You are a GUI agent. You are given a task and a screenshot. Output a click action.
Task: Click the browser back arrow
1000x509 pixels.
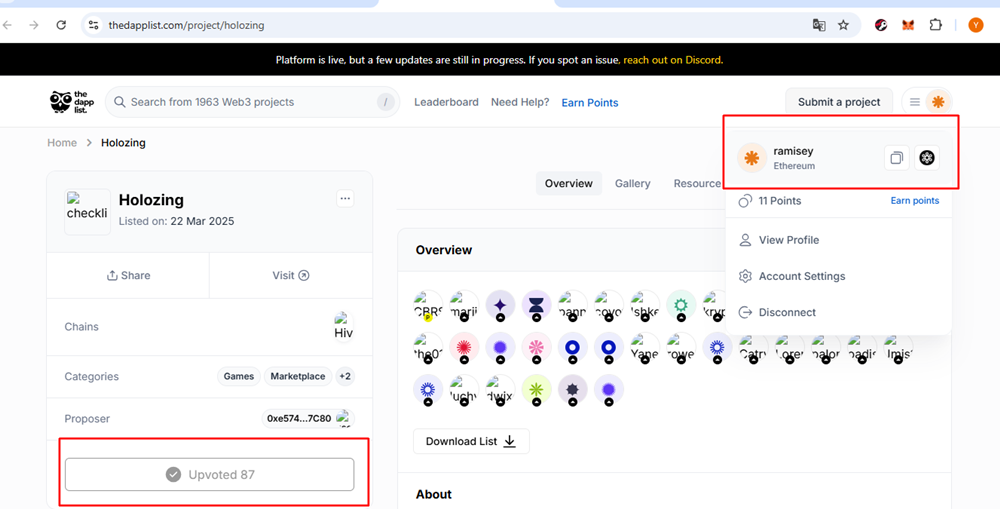coord(7,25)
